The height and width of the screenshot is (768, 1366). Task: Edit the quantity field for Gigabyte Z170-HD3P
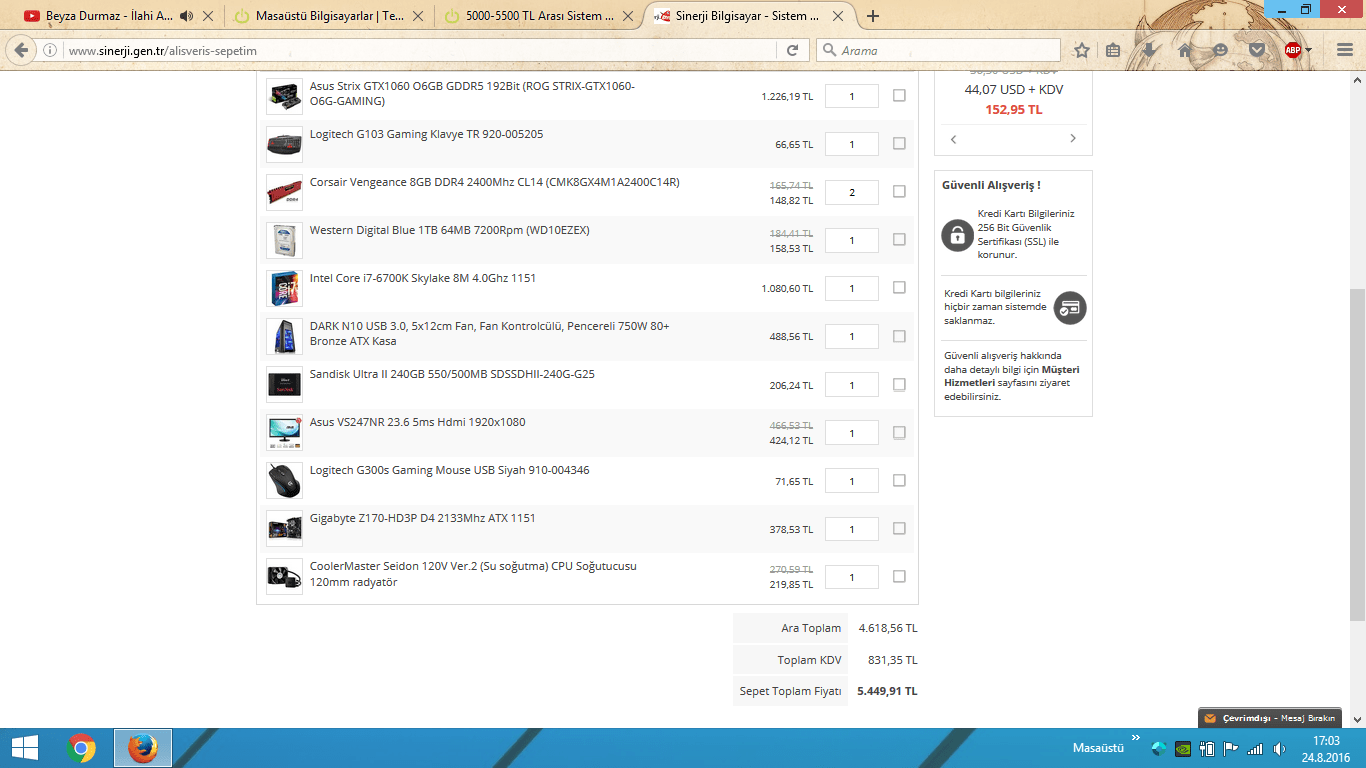[x=852, y=529]
